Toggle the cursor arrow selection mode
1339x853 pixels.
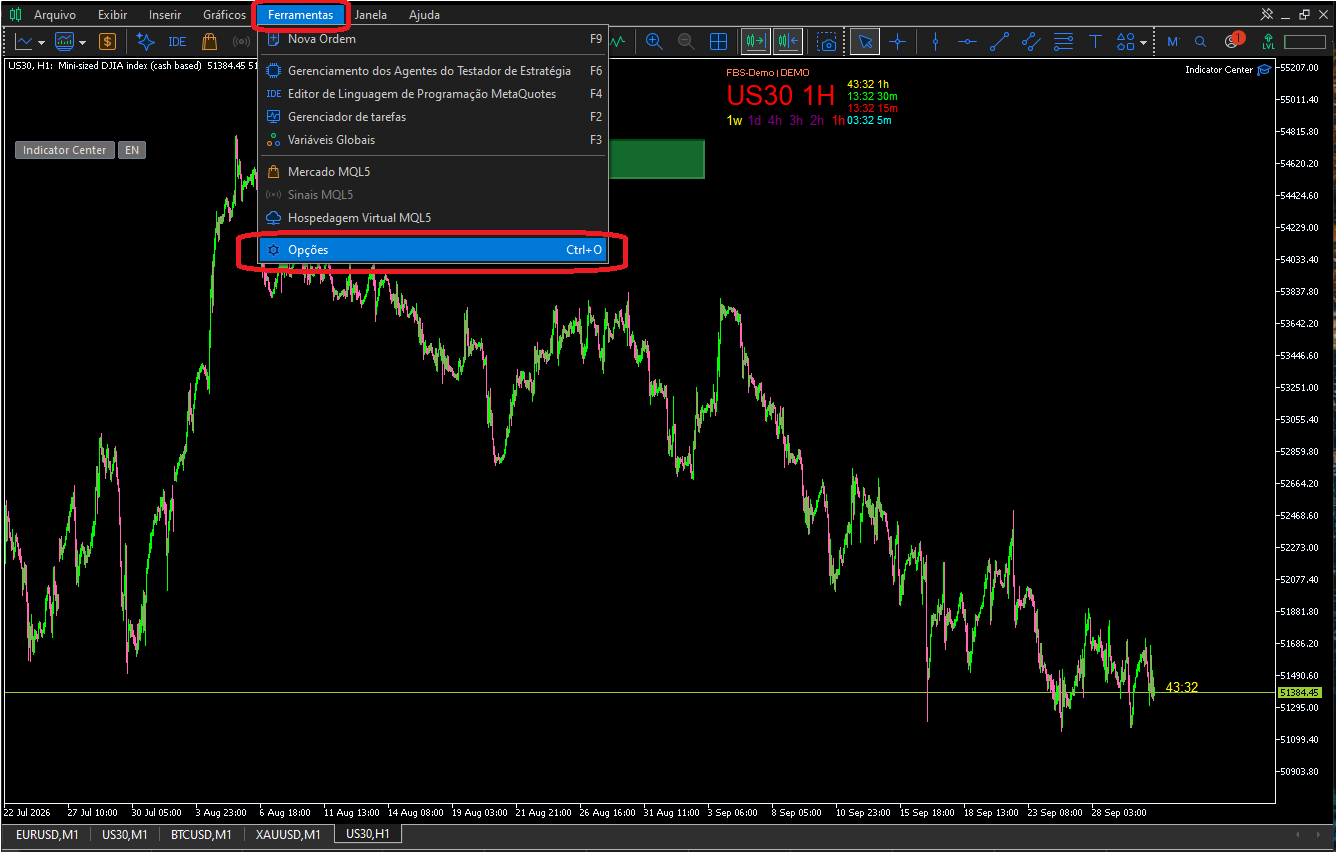click(865, 42)
